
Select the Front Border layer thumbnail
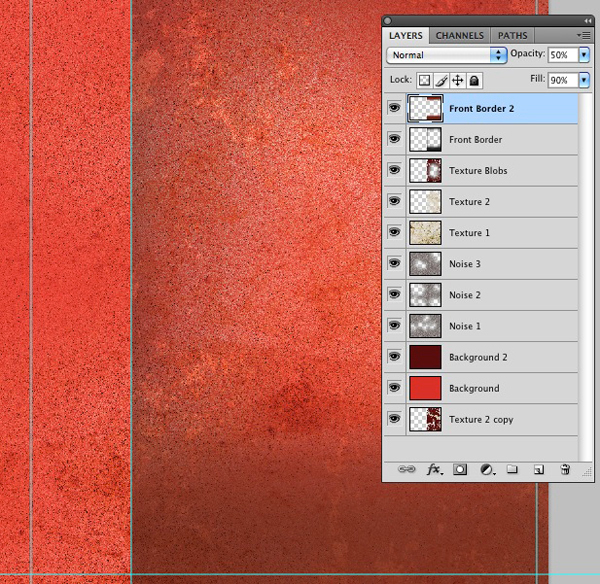(x=425, y=139)
